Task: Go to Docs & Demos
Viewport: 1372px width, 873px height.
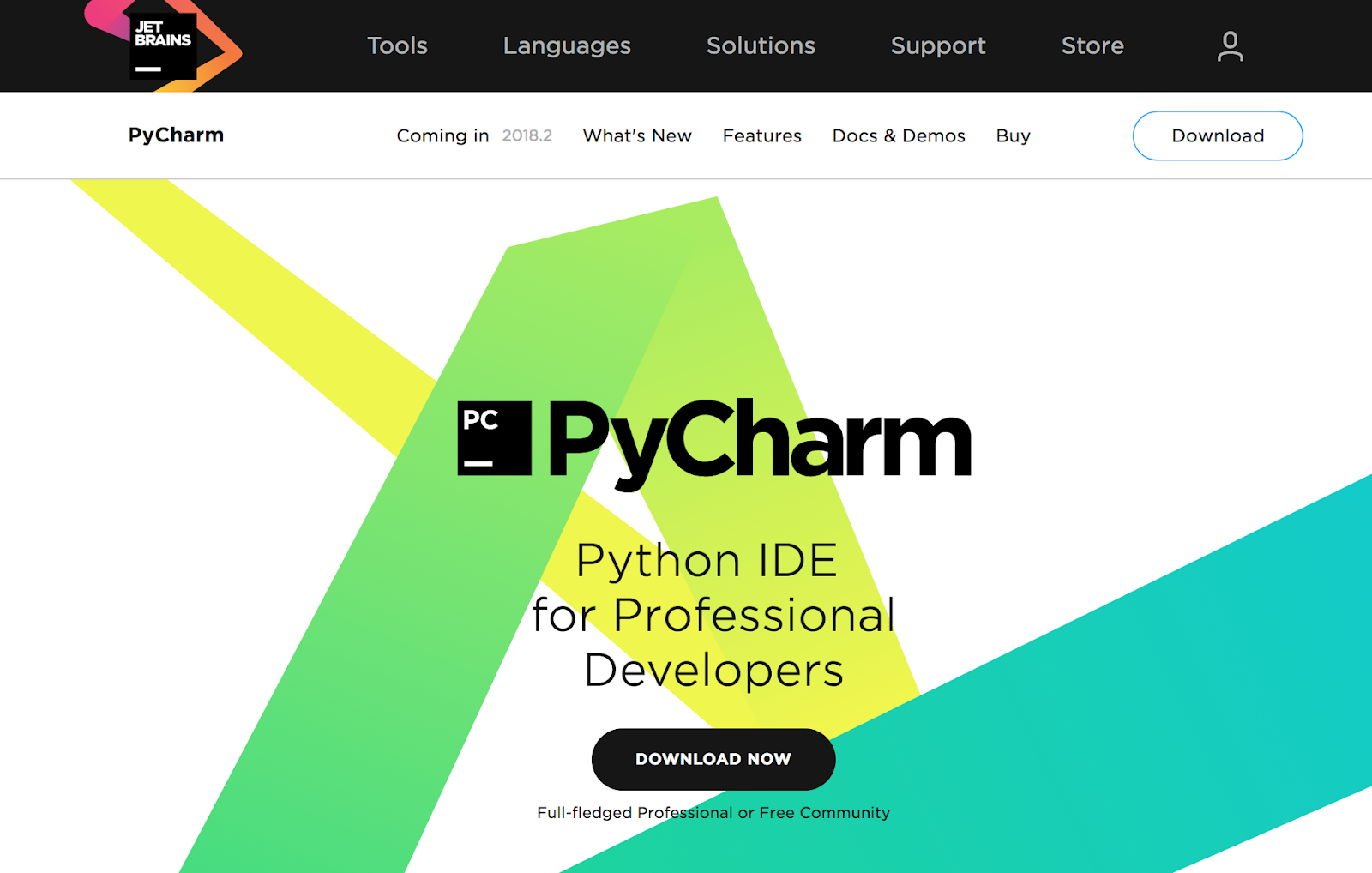Action: point(899,135)
